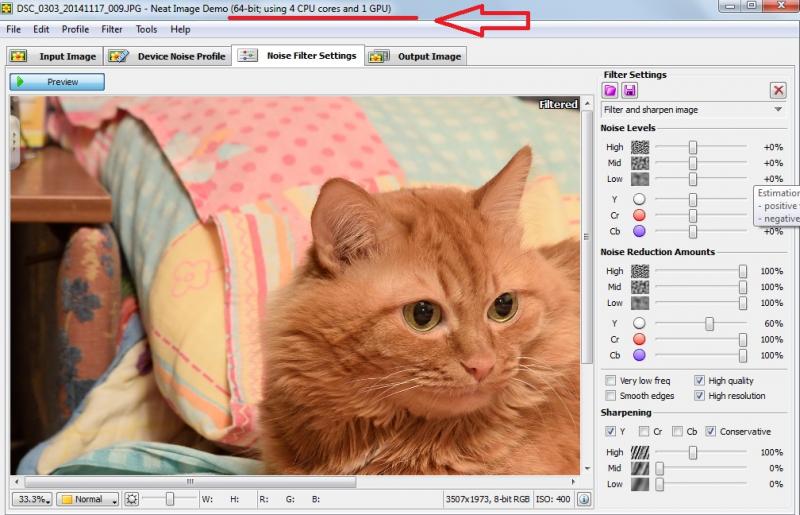
Task: Uncheck the High quality checkbox
Action: [699, 380]
